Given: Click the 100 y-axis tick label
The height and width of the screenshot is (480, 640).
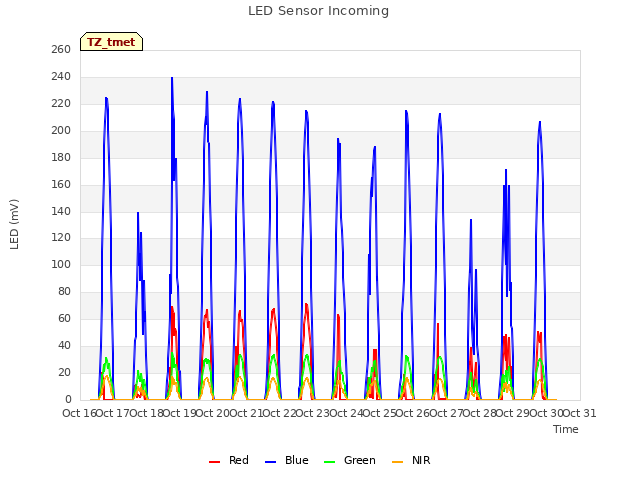Looking at the screenshot, I should 61,264.
